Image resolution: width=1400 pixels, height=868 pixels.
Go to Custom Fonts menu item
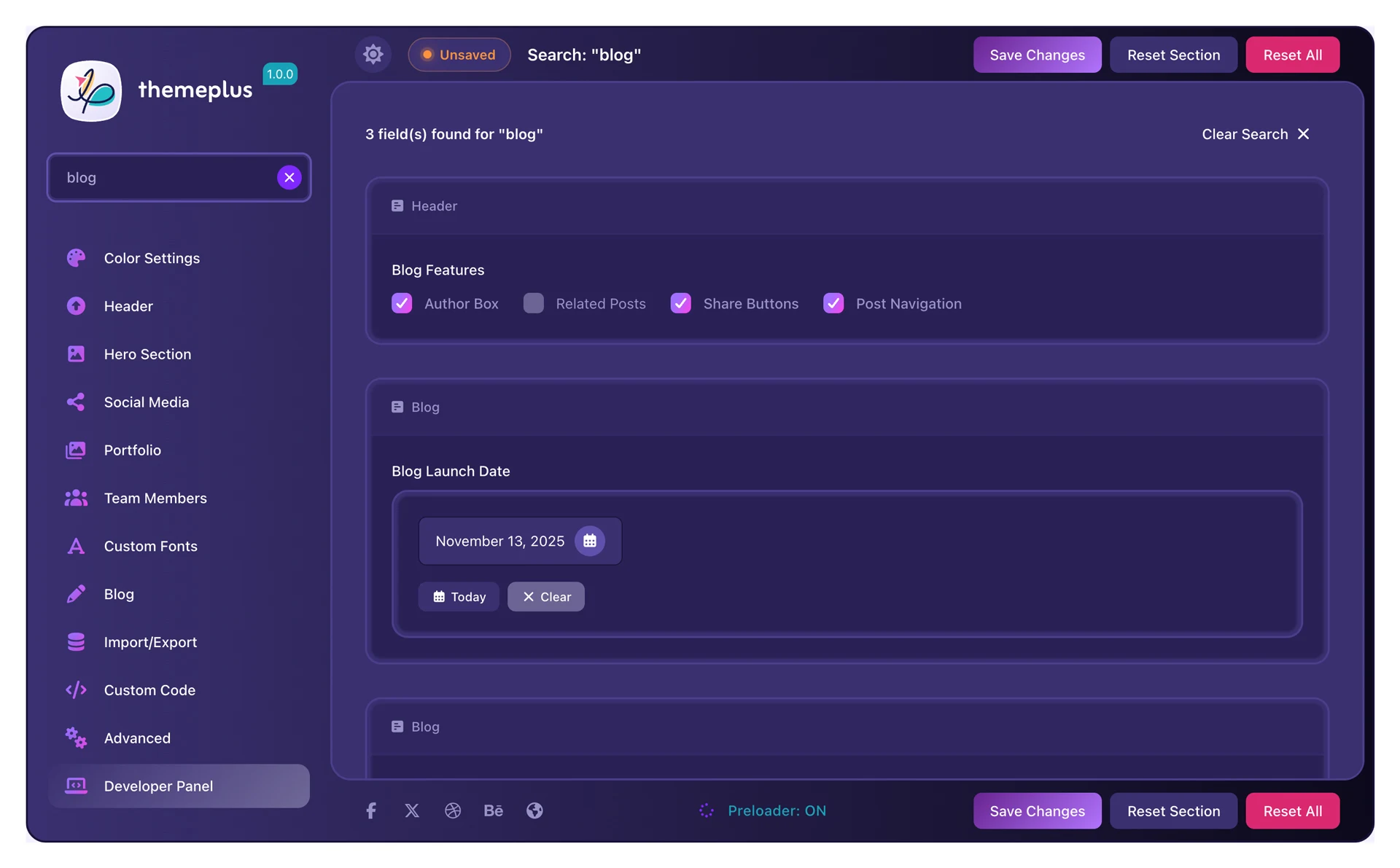click(x=150, y=546)
